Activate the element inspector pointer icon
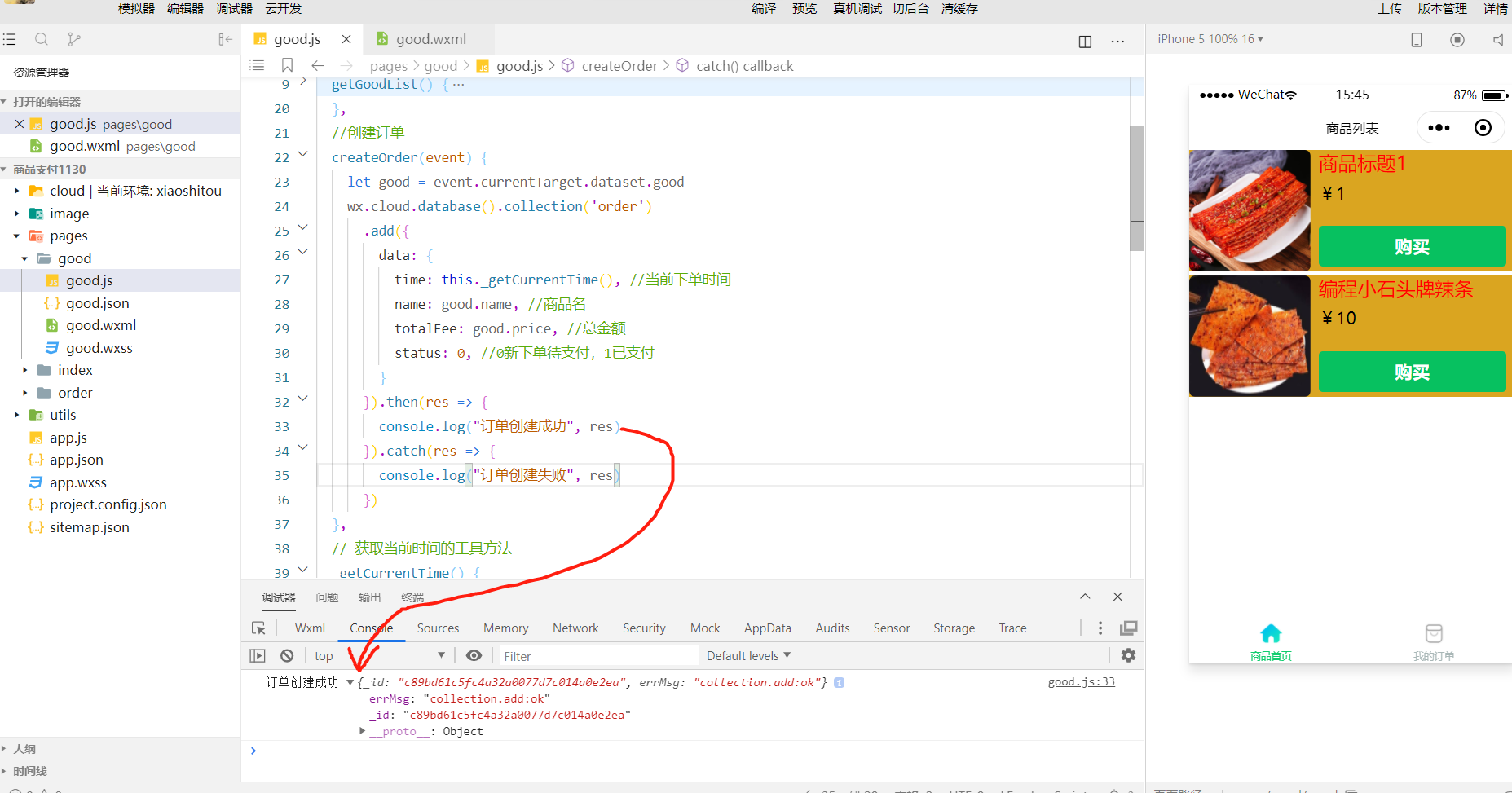1512x793 pixels. tap(258, 628)
